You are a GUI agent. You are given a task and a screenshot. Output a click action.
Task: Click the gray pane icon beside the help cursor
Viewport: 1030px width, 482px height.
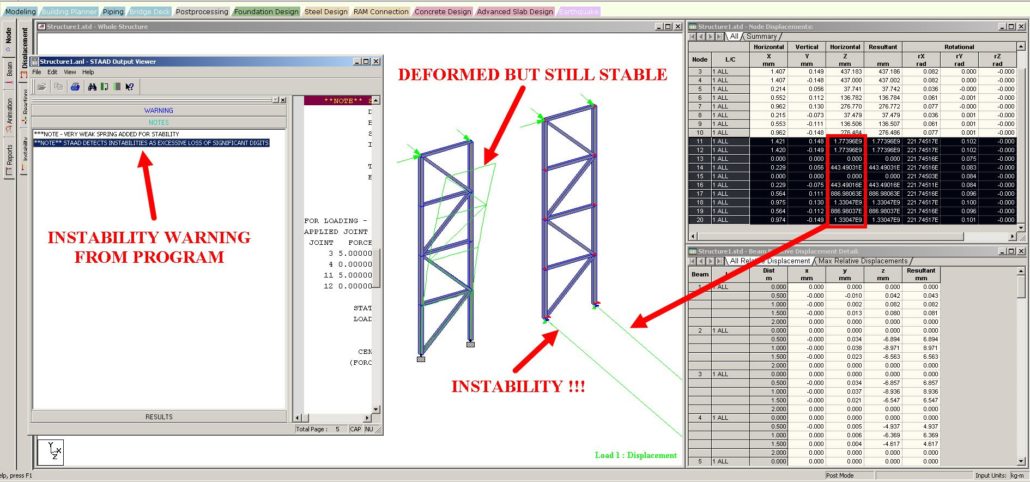[117, 87]
